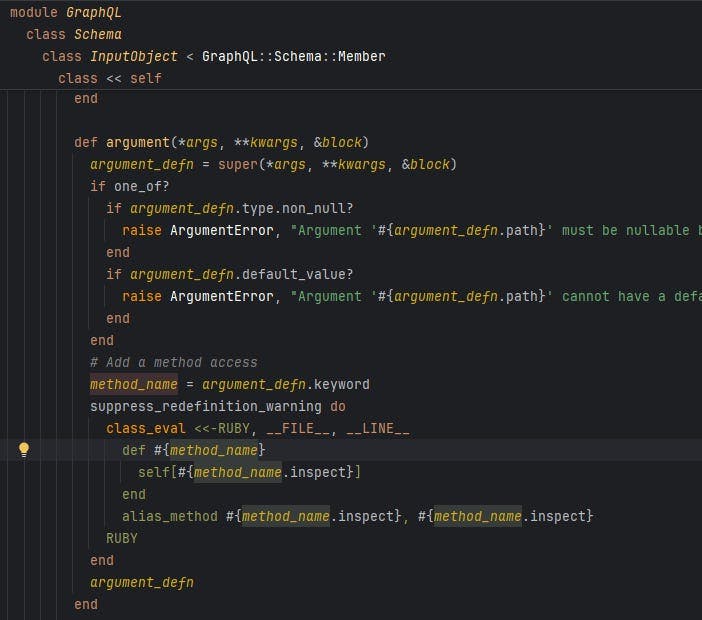This screenshot has width=702, height=620.
Task: Click the comment '# Add a method access'
Action: point(174,362)
